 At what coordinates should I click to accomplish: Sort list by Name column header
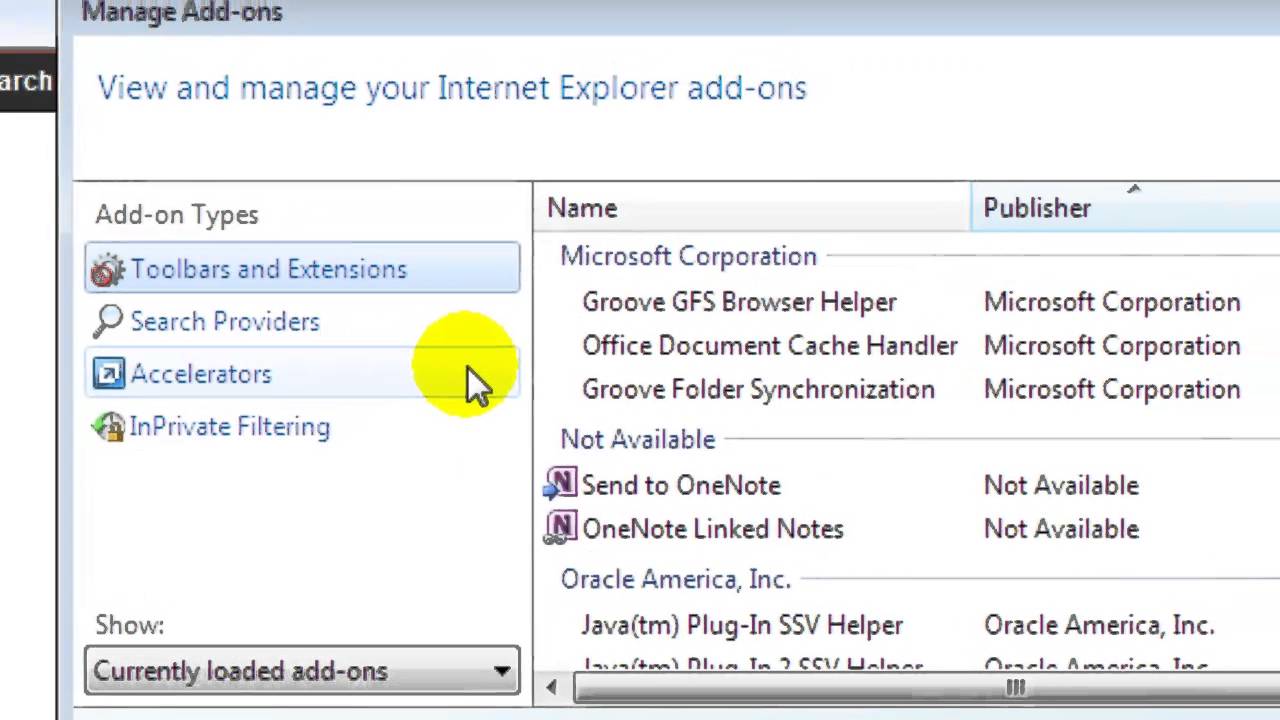752,208
